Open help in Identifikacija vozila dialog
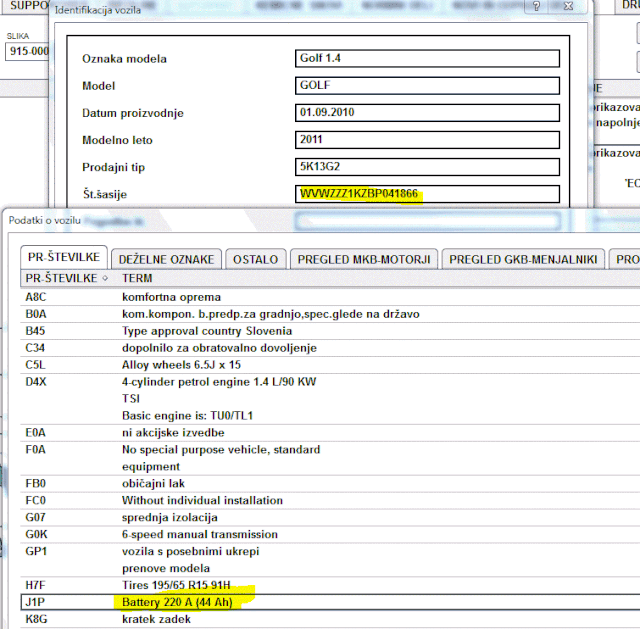 537,6
